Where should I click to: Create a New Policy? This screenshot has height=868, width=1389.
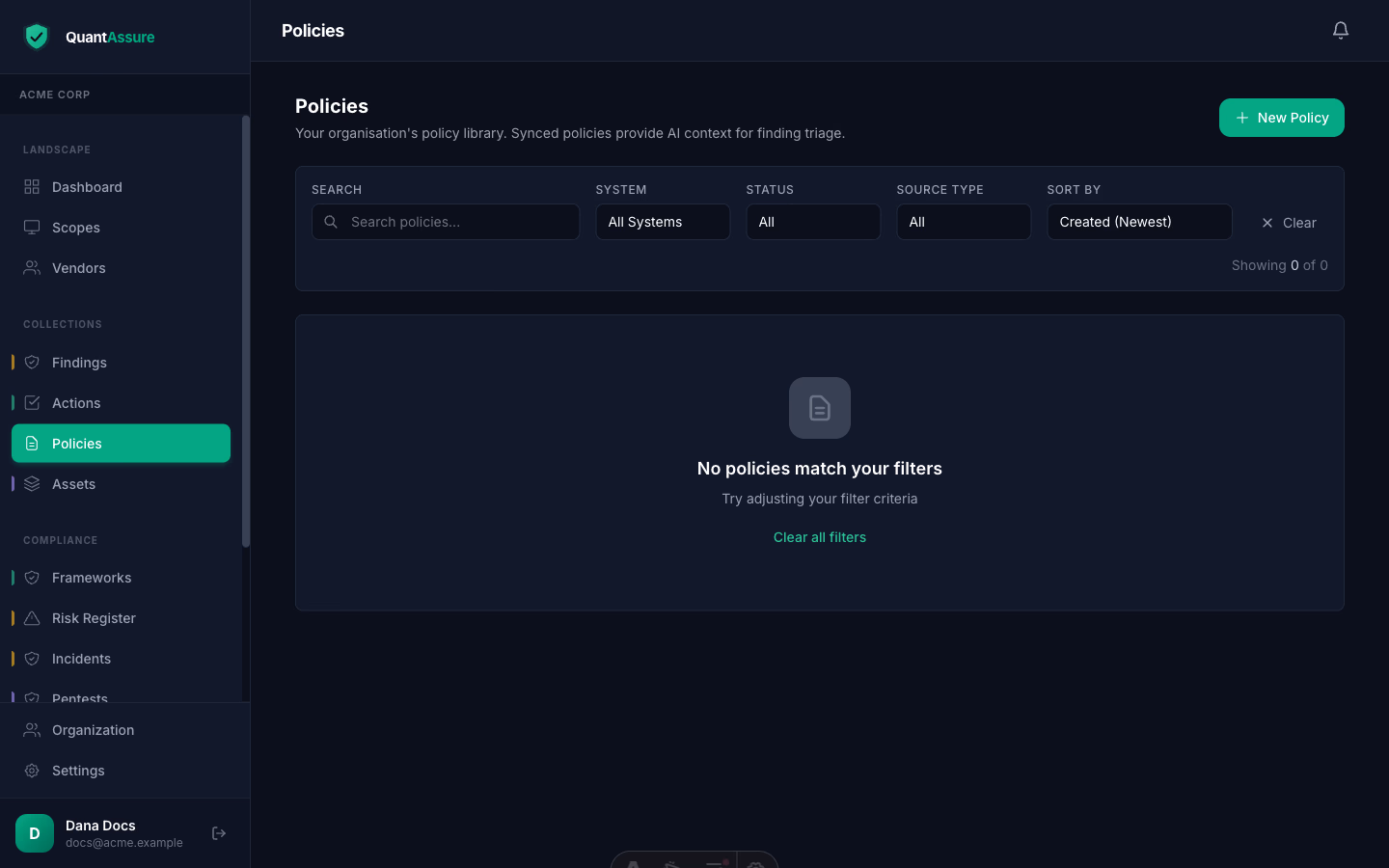1282,118
